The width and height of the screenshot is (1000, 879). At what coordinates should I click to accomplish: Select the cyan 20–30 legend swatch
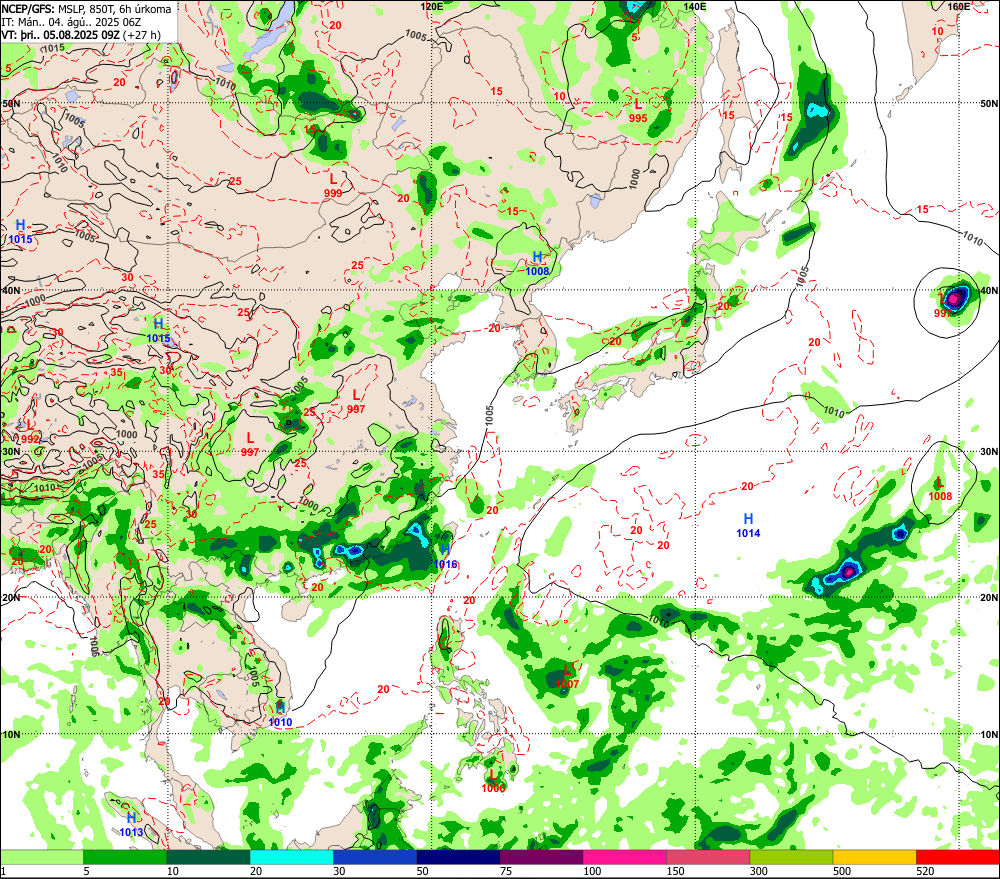pos(291,857)
